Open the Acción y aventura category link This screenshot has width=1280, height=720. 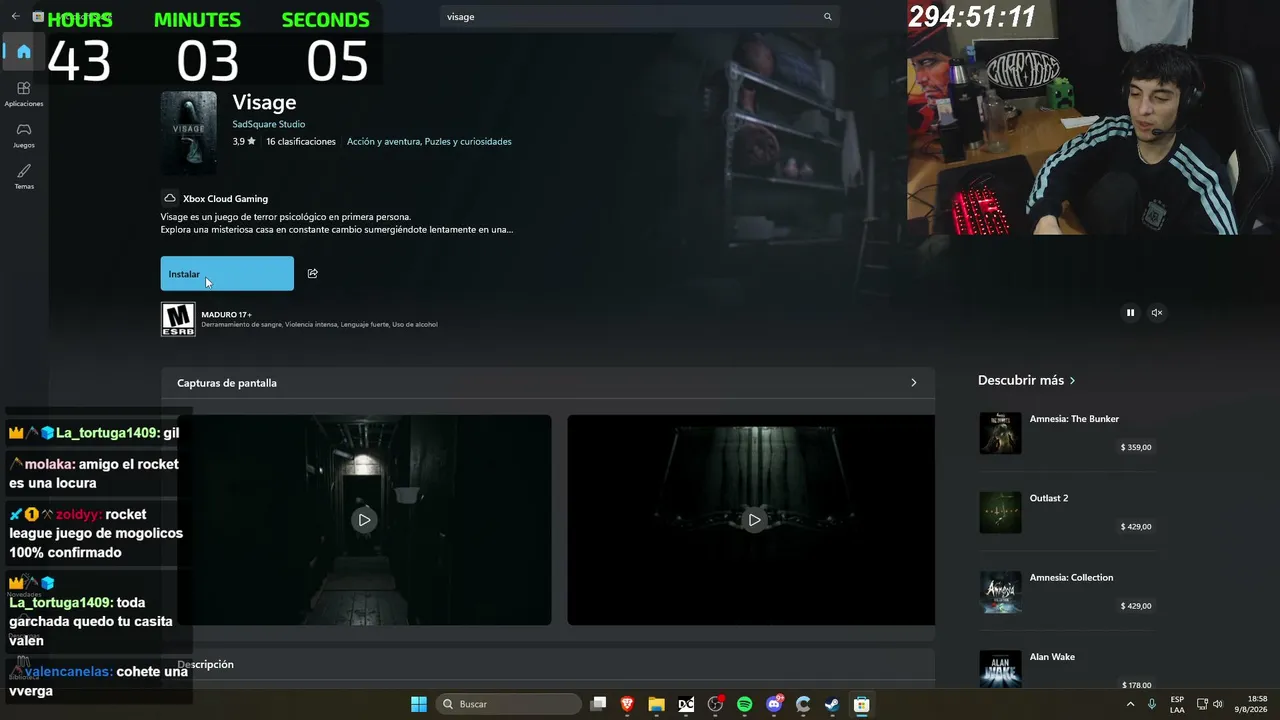(x=383, y=142)
